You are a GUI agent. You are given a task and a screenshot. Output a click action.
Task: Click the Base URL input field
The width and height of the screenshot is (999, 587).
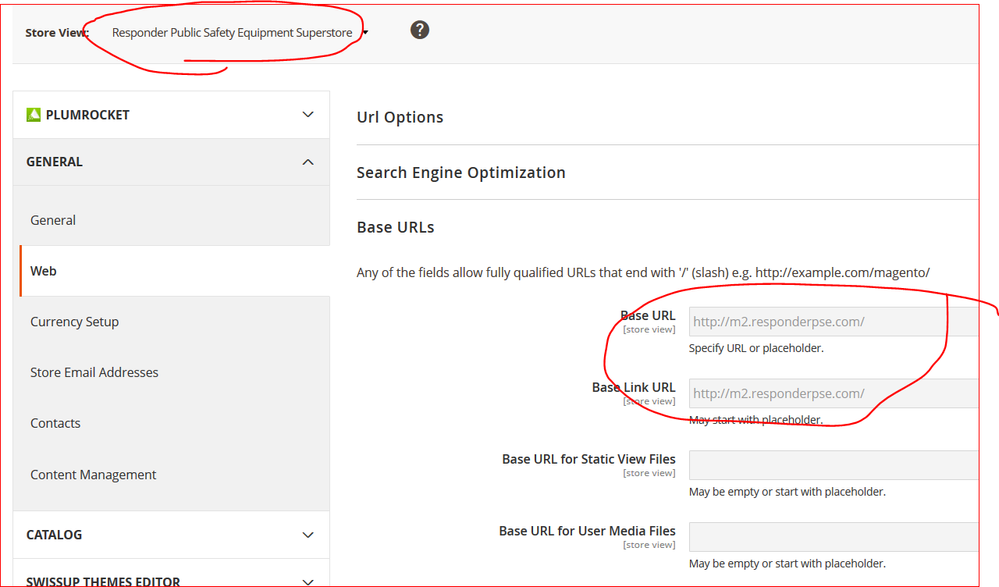point(833,322)
